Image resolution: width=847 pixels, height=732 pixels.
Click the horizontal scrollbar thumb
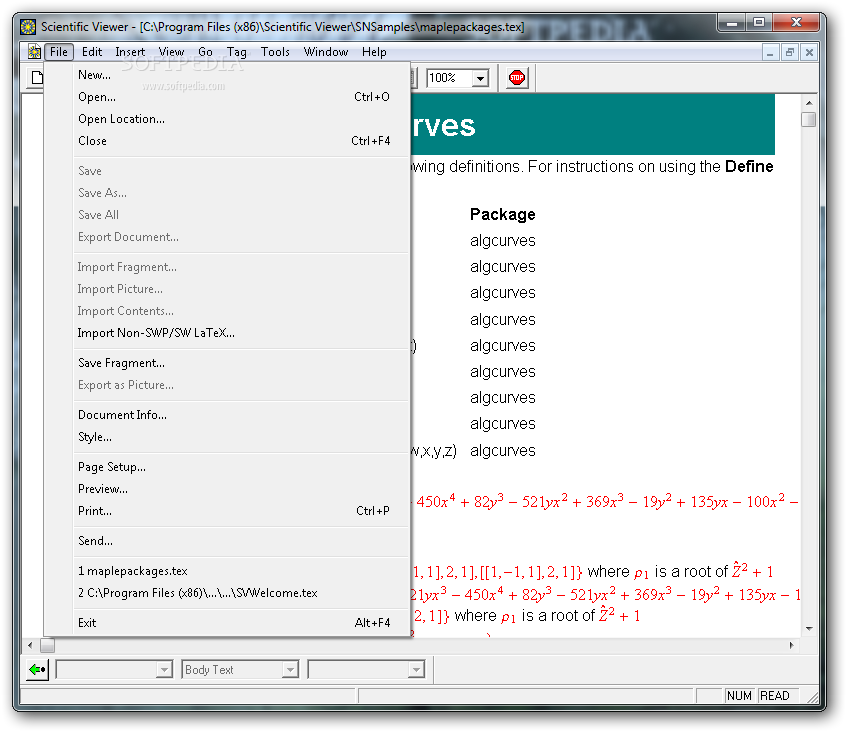pos(48,645)
